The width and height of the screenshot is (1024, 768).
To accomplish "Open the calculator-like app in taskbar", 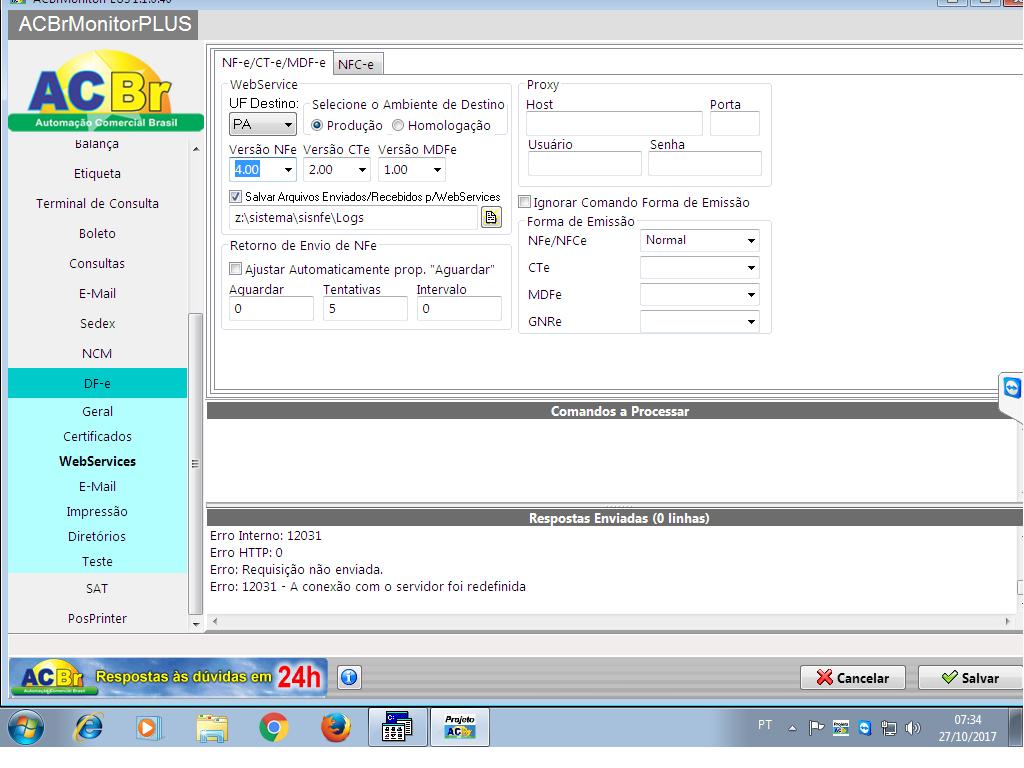I will click(398, 727).
